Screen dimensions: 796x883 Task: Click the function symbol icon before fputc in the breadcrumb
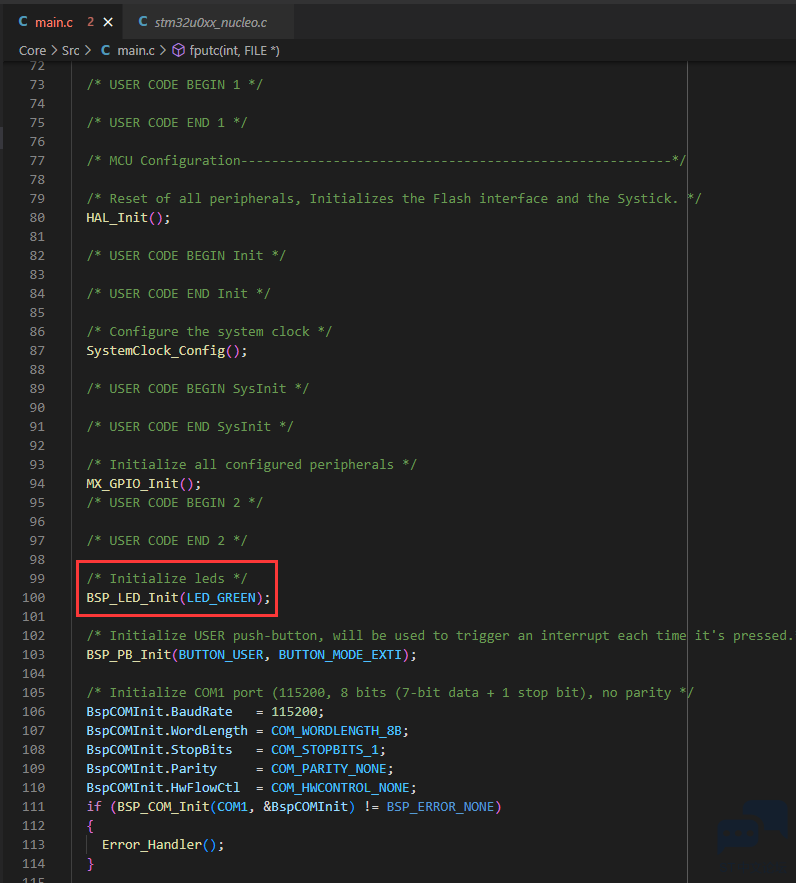[179, 50]
